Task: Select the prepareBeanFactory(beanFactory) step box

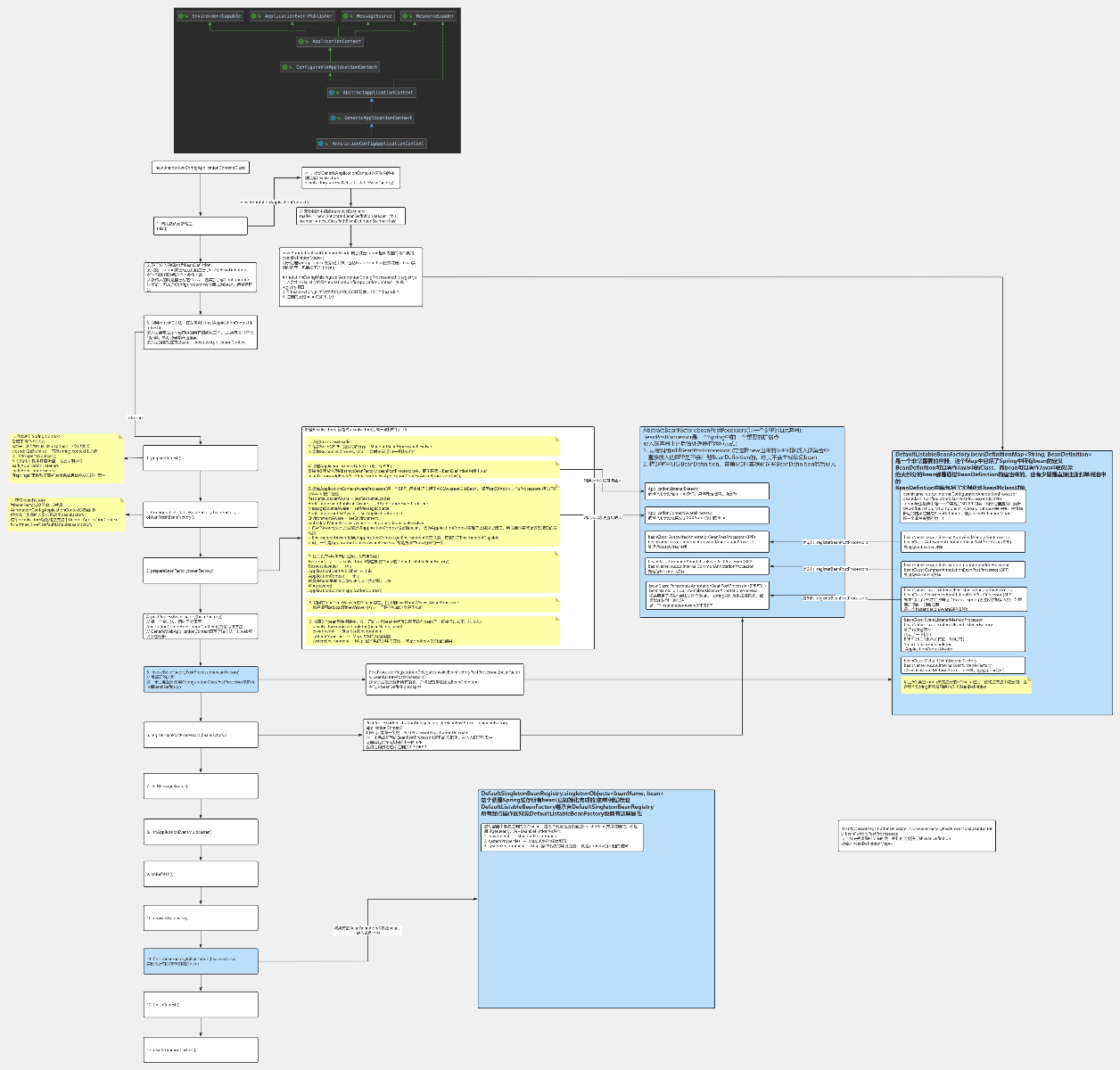Action: click(201, 571)
